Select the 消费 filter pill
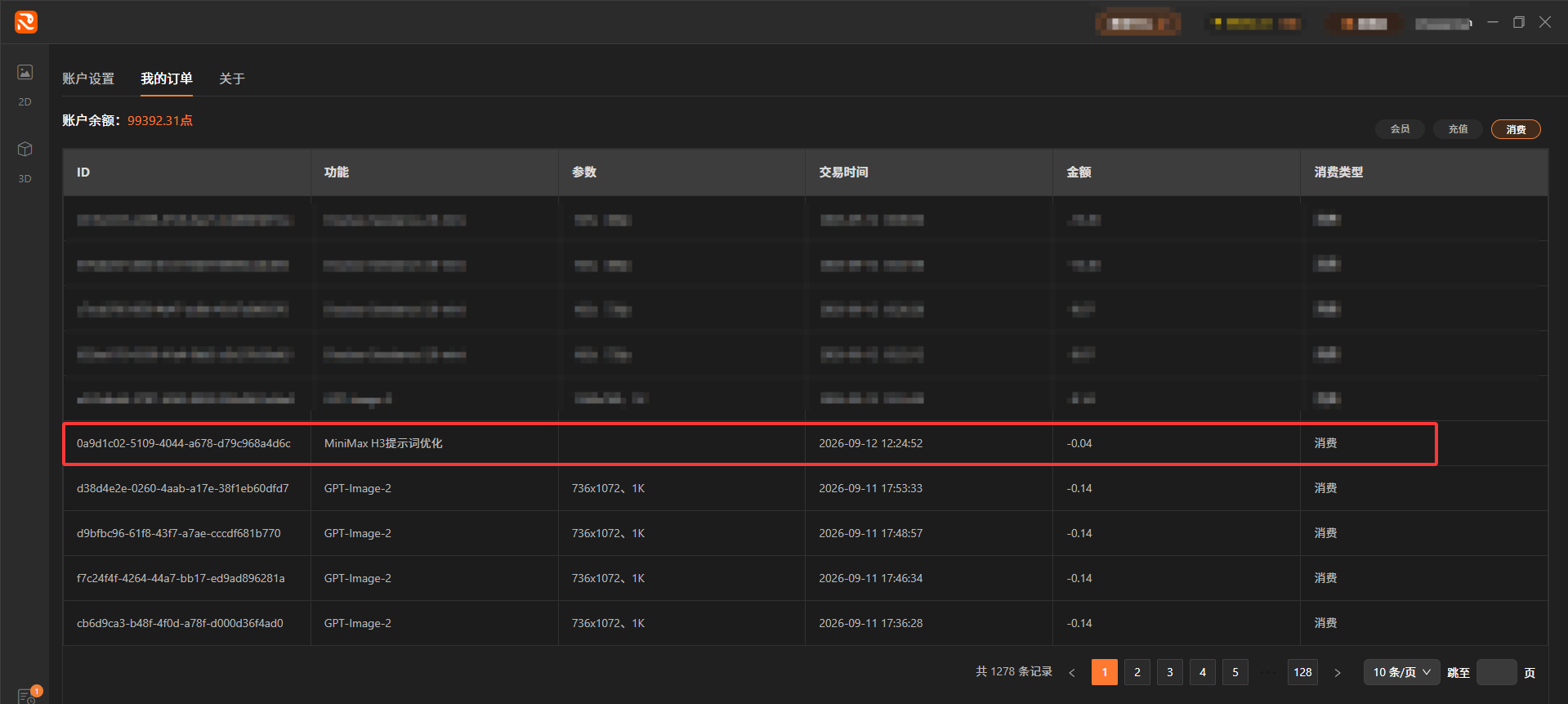 click(x=1517, y=129)
